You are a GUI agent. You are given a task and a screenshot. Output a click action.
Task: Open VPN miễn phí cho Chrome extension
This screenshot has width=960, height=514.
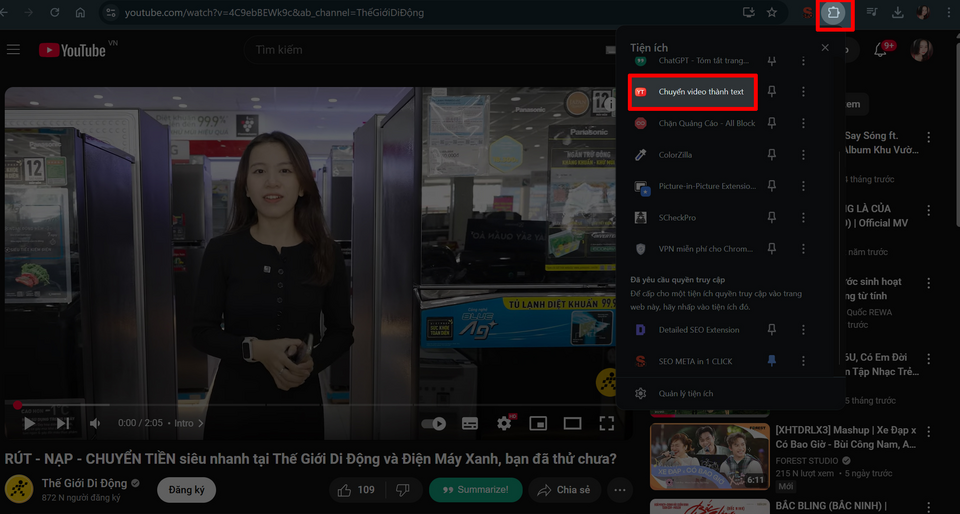pos(694,249)
